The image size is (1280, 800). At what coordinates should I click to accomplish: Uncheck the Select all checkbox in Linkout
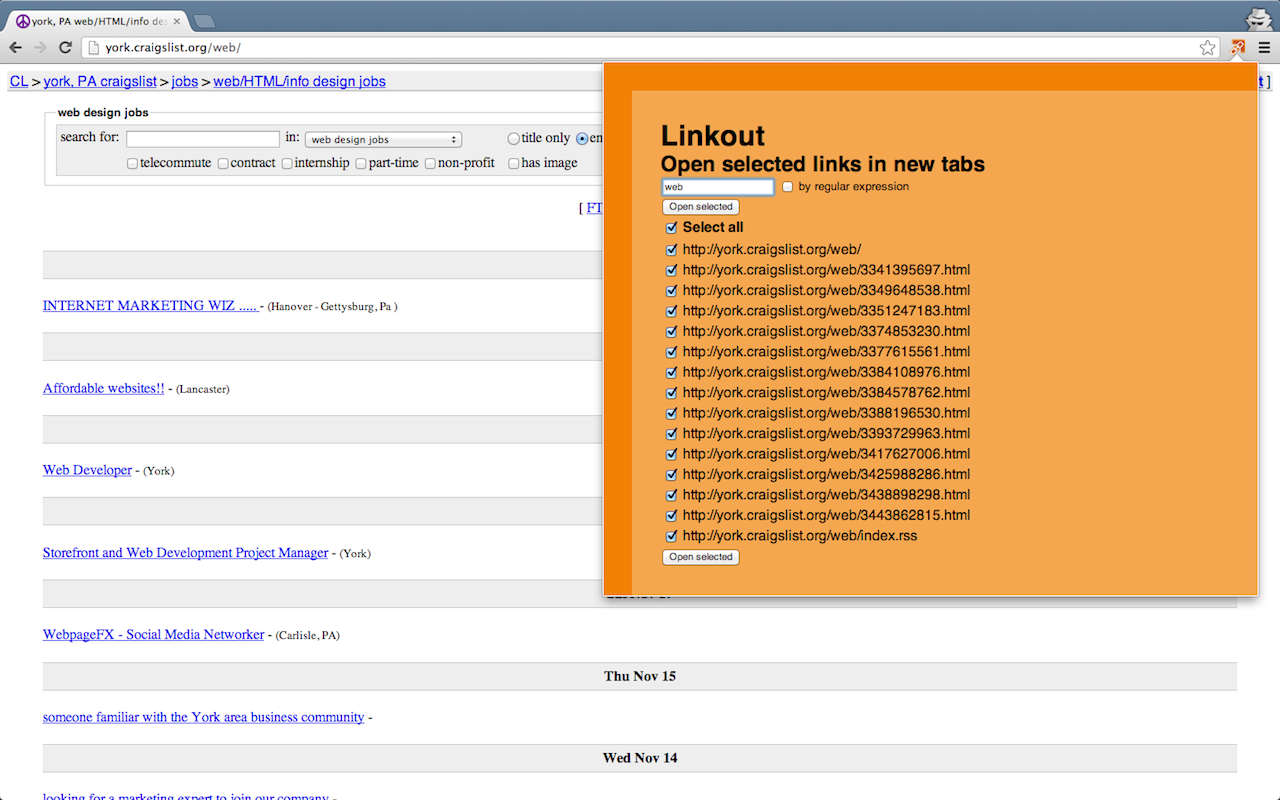tap(671, 227)
